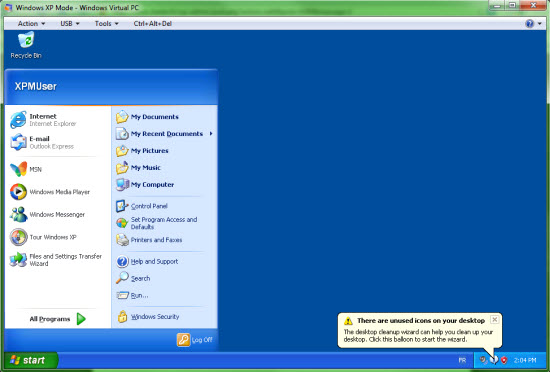Screen dimensions: 550x372
Task: Click the 'My Computer' label
Action: (152, 184)
